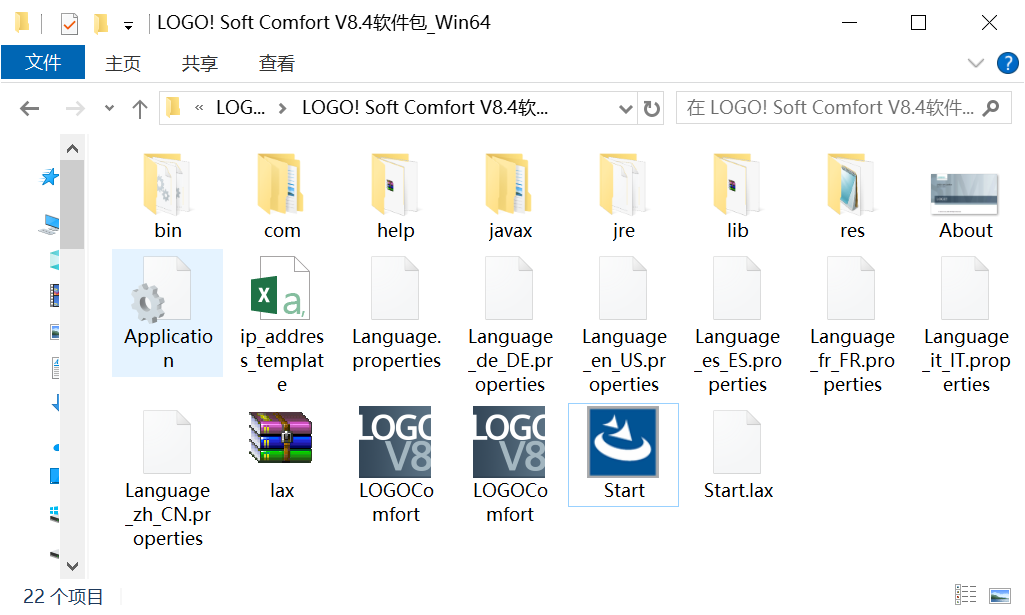Select the Language_es_ES.properties file

tap(737, 325)
